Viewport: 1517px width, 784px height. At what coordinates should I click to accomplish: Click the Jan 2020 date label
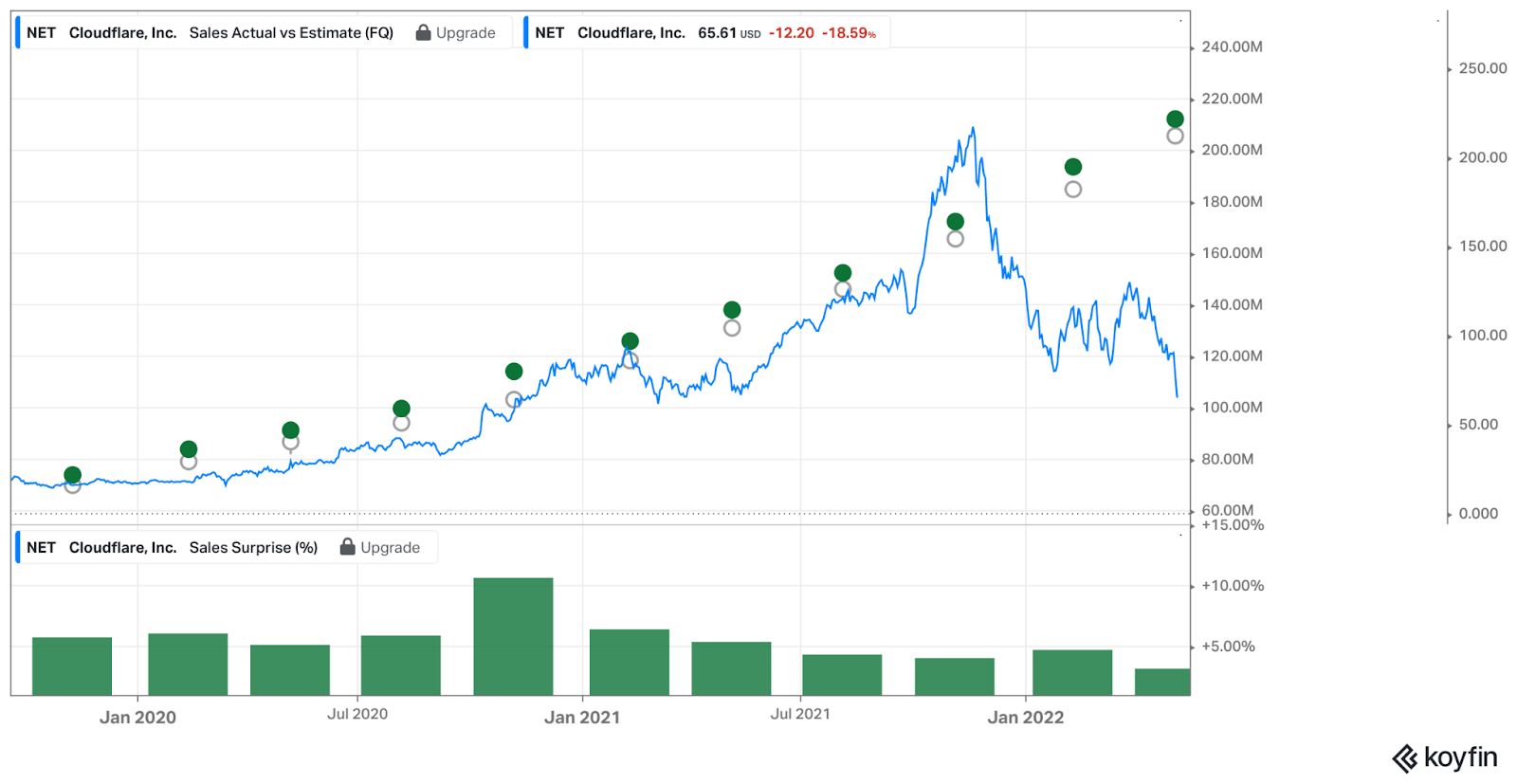tap(137, 718)
